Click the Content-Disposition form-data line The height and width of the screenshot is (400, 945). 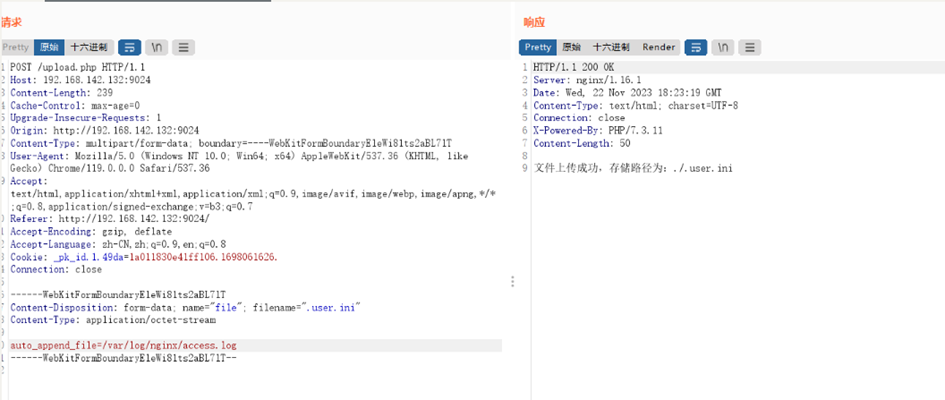tap(185, 307)
